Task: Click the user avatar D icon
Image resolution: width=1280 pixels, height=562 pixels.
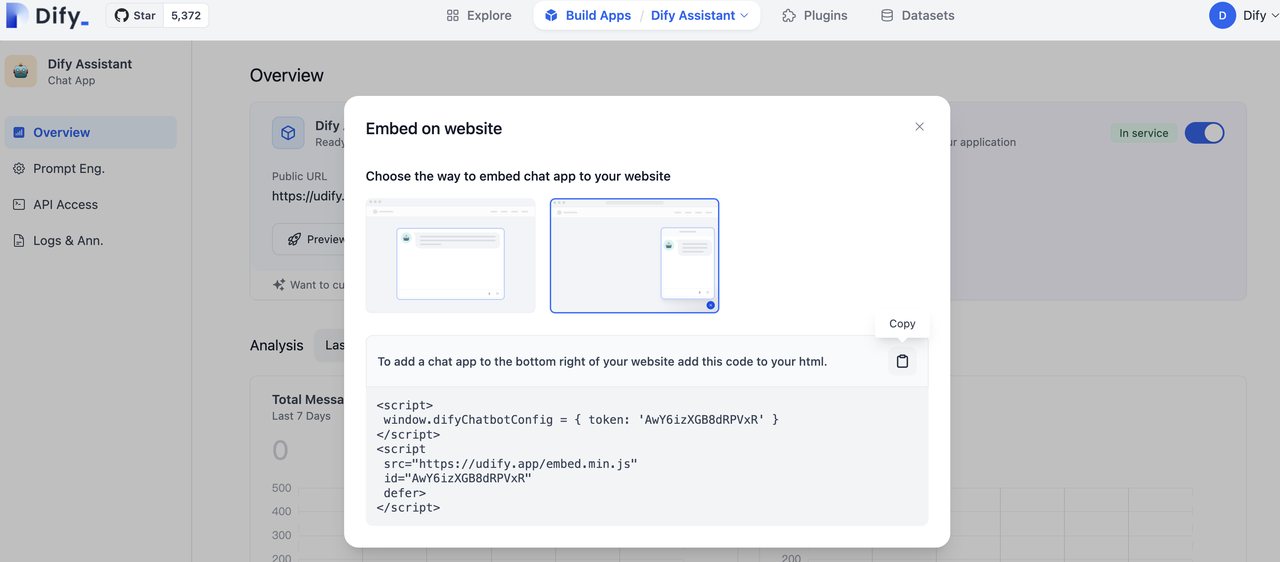Action: click(1222, 16)
